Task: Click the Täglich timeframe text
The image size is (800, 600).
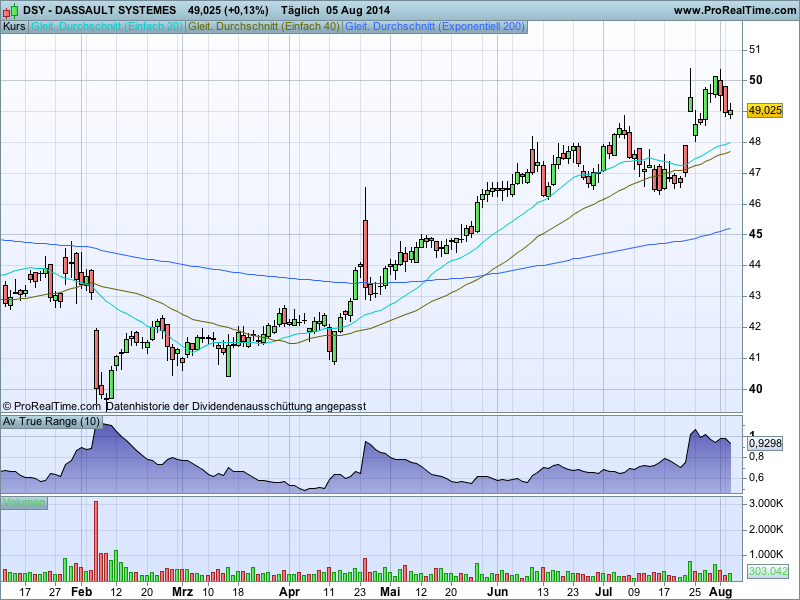Action: [300, 10]
